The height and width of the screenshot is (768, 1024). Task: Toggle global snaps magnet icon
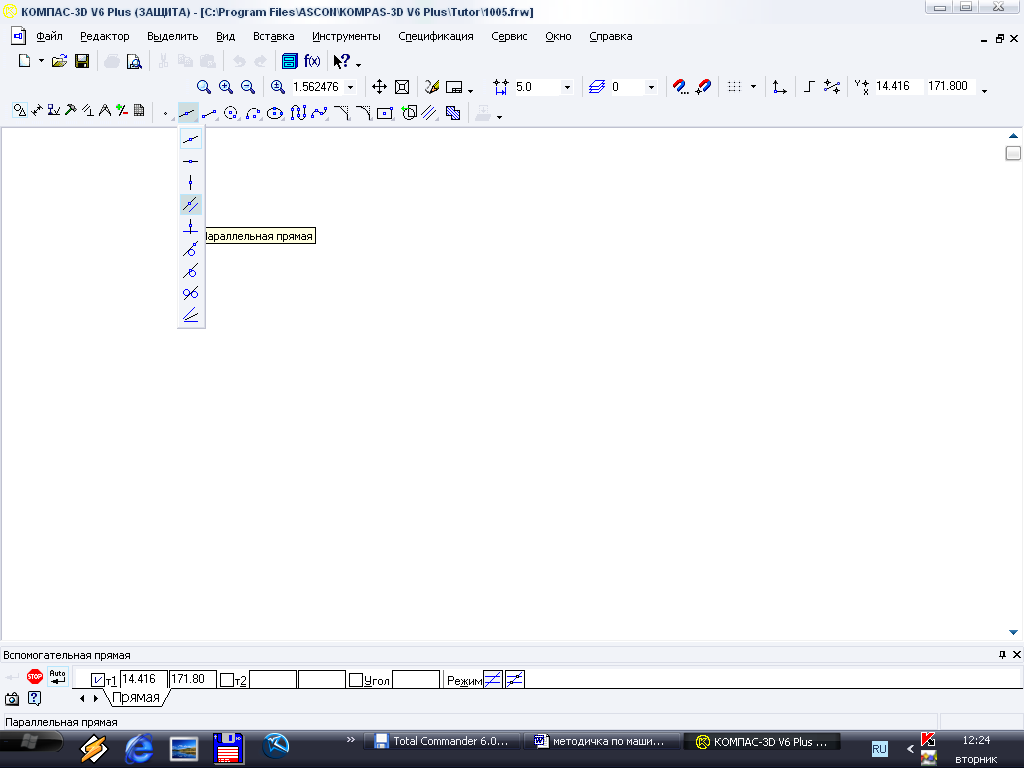(x=680, y=87)
